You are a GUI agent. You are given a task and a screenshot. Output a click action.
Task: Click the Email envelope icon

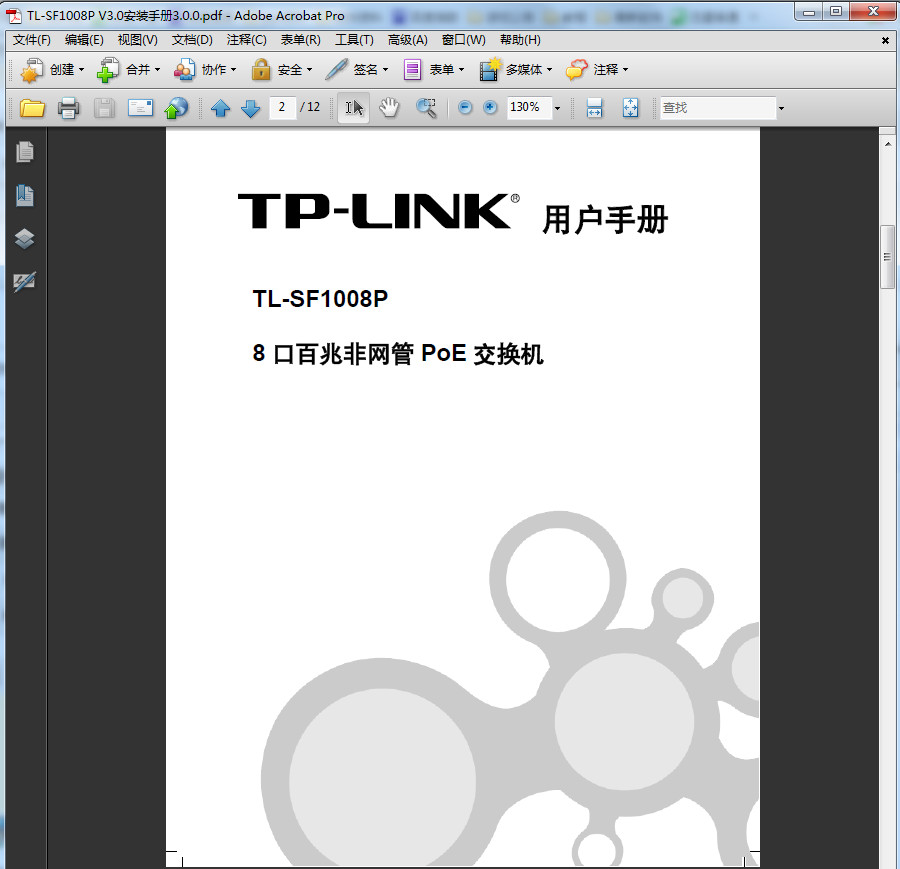(140, 108)
